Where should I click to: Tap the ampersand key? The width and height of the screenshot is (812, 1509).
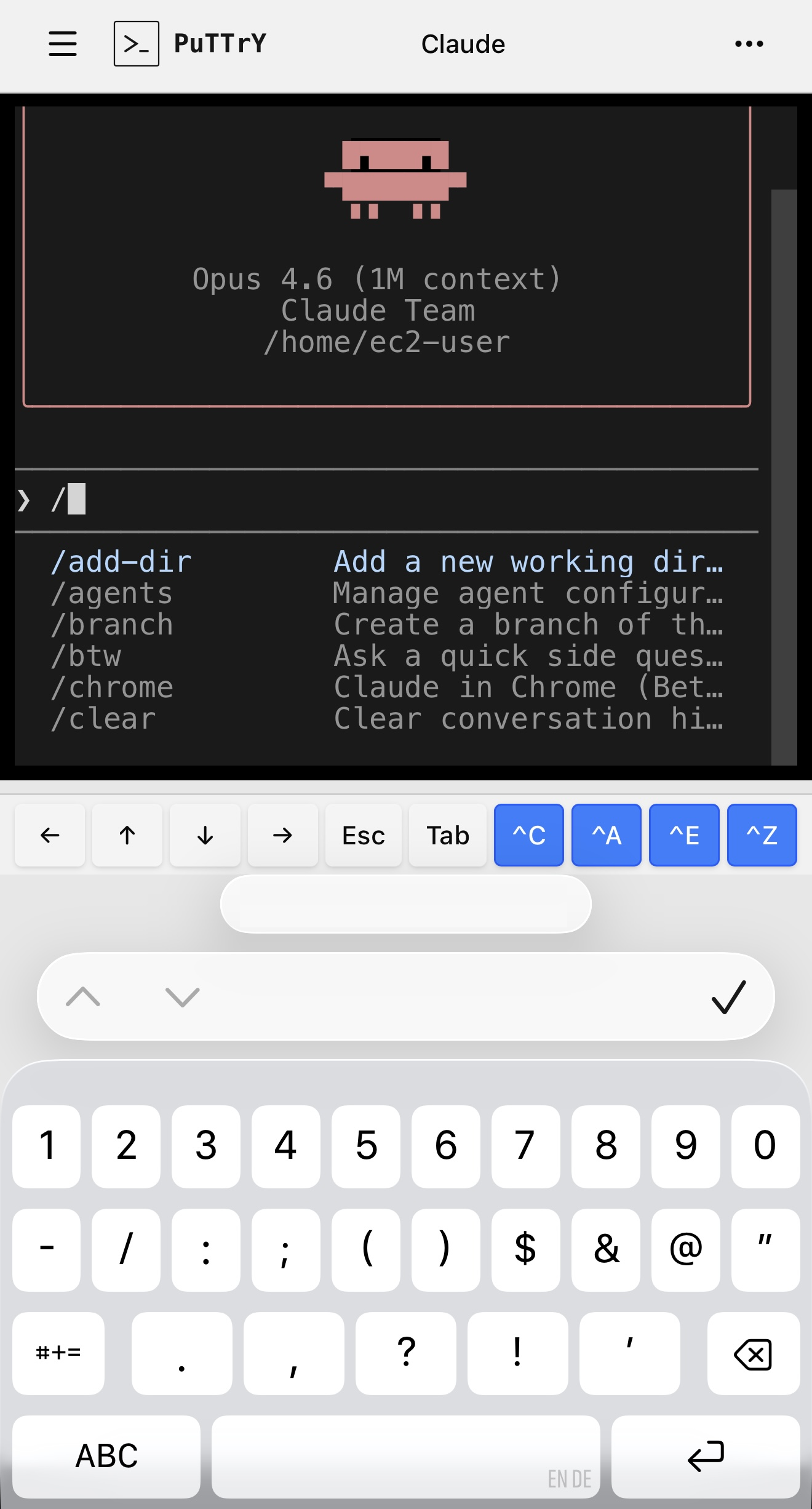tap(606, 1250)
